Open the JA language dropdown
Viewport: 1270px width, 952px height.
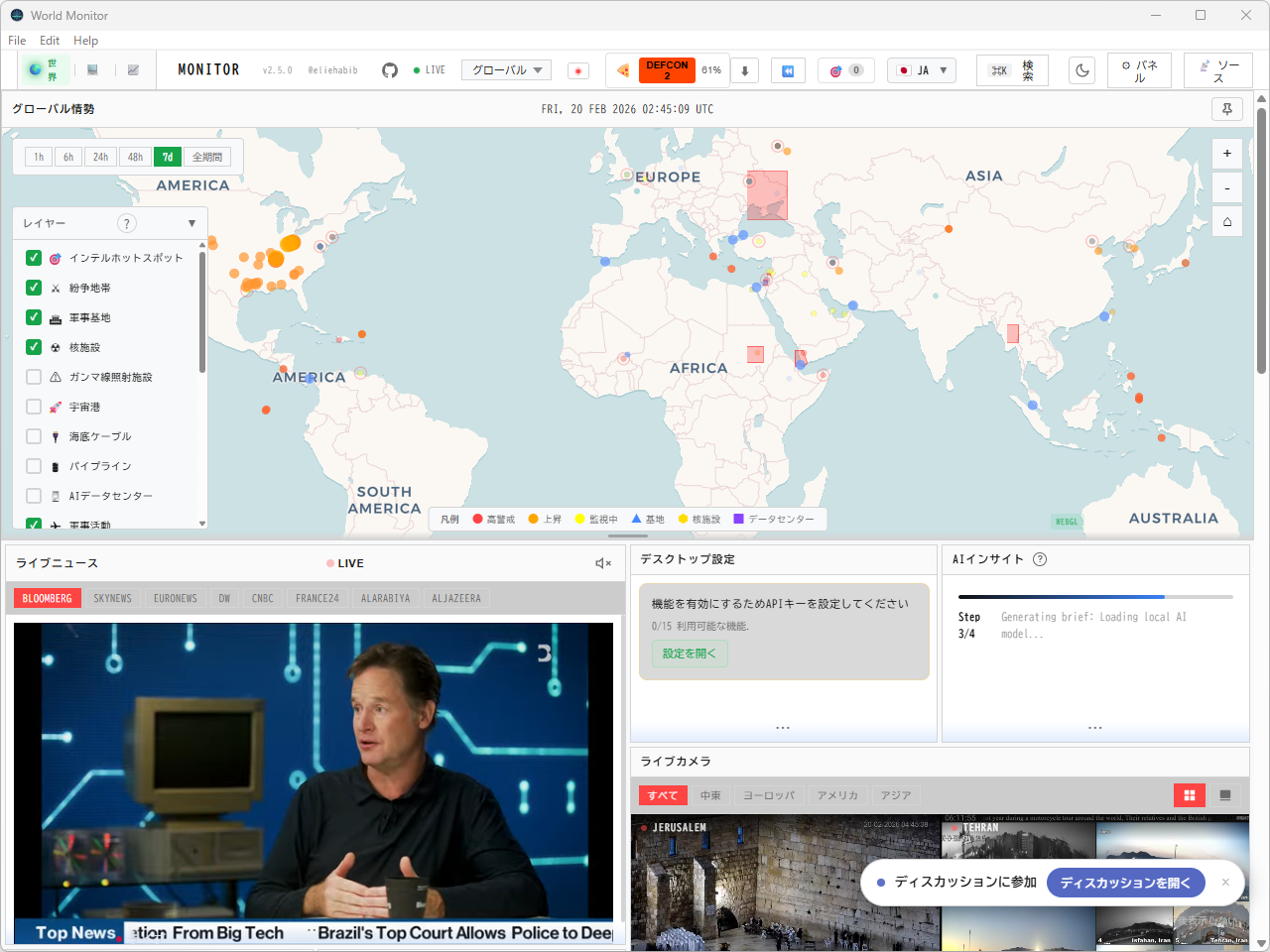[922, 70]
